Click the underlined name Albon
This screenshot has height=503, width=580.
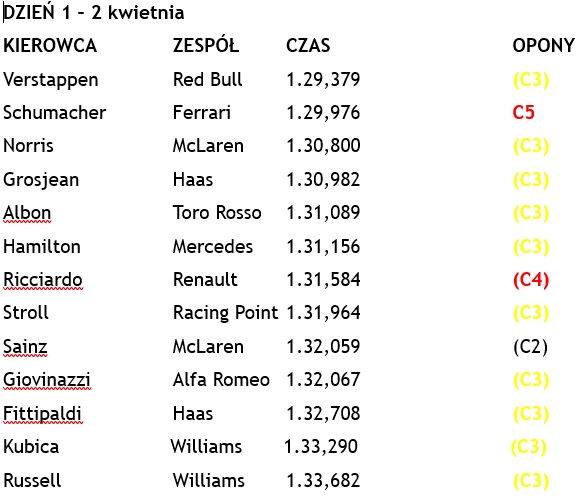(27, 213)
